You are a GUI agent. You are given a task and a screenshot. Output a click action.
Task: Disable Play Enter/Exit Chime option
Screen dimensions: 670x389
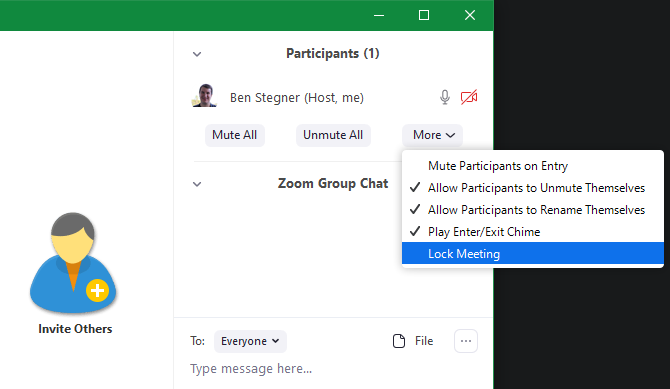(532, 232)
